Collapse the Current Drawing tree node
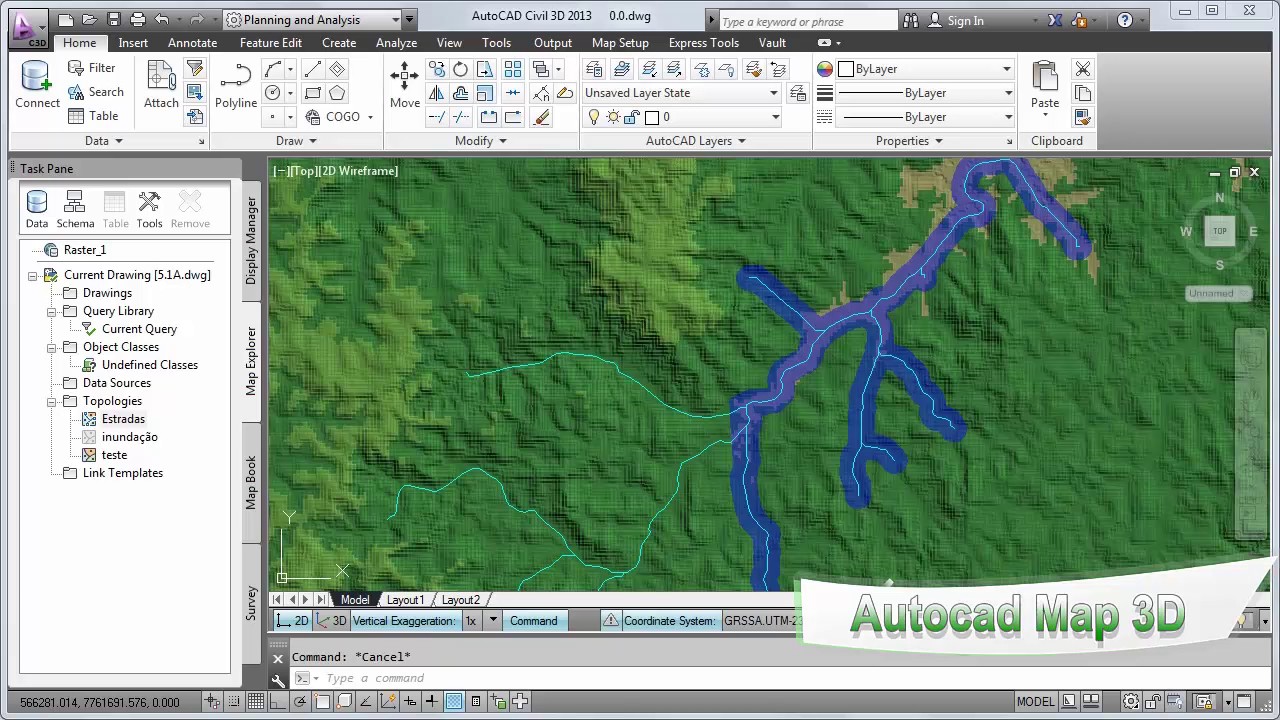 coord(33,275)
